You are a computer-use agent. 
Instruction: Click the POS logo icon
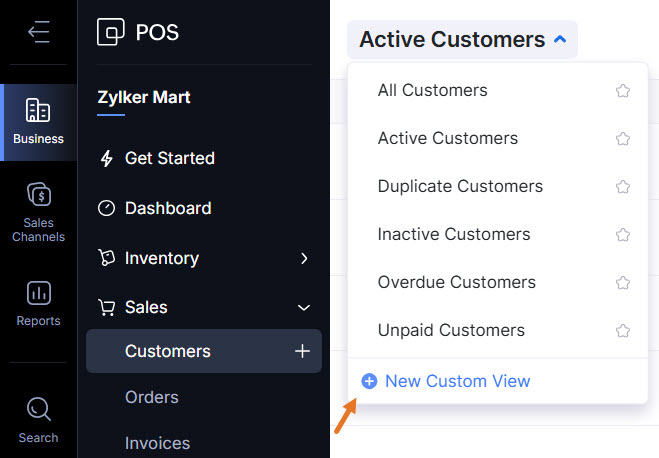point(110,32)
